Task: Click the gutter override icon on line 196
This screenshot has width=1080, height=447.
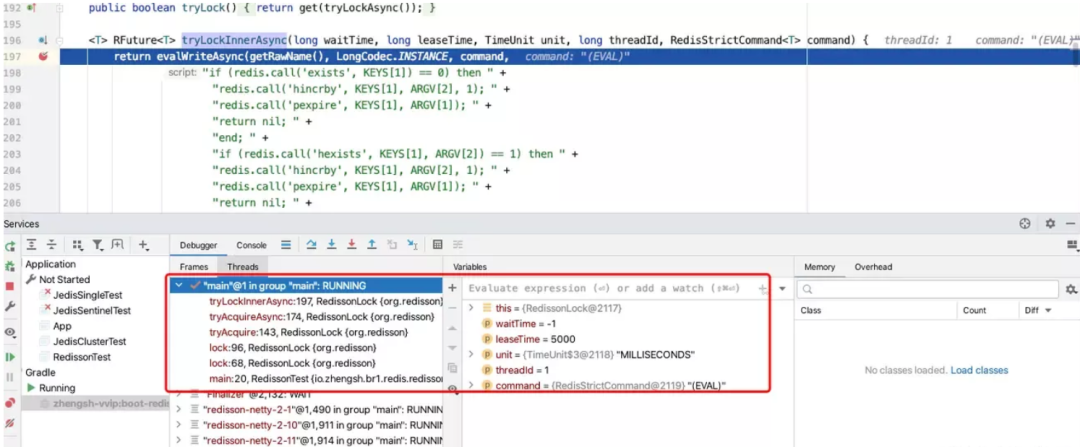Action: click(x=43, y=41)
